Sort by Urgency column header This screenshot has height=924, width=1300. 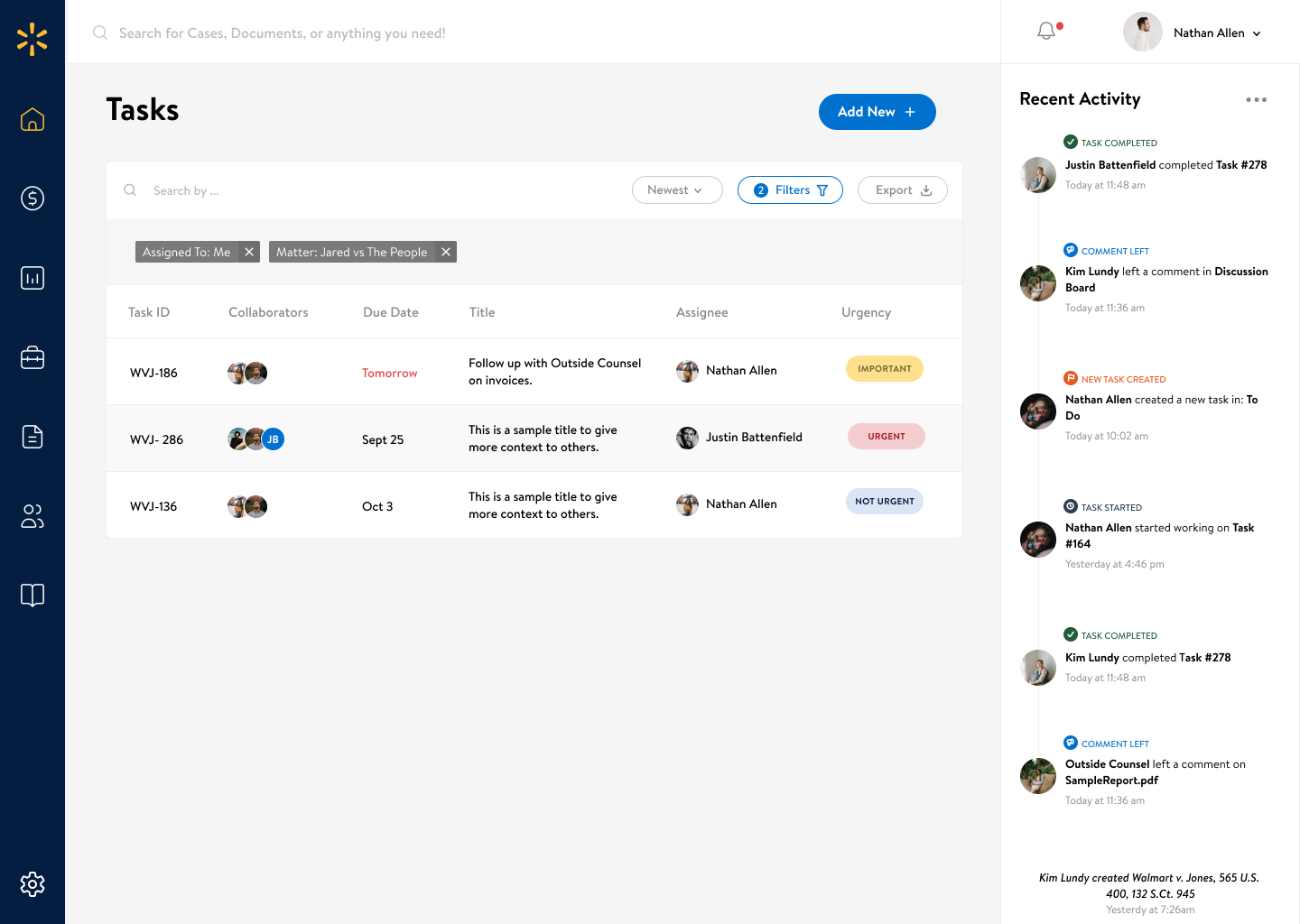pyautogui.click(x=867, y=312)
